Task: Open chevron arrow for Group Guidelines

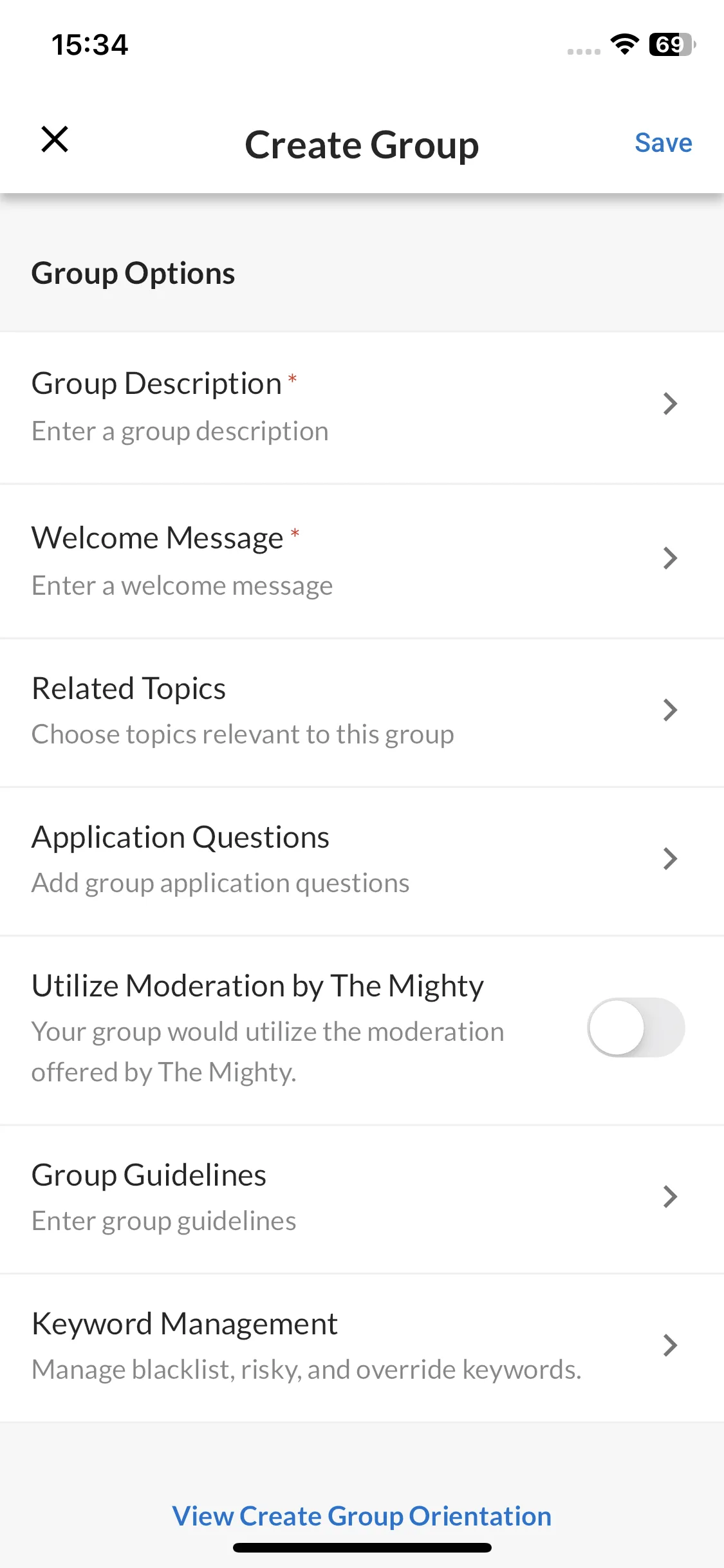Action: coord(670,1197)
